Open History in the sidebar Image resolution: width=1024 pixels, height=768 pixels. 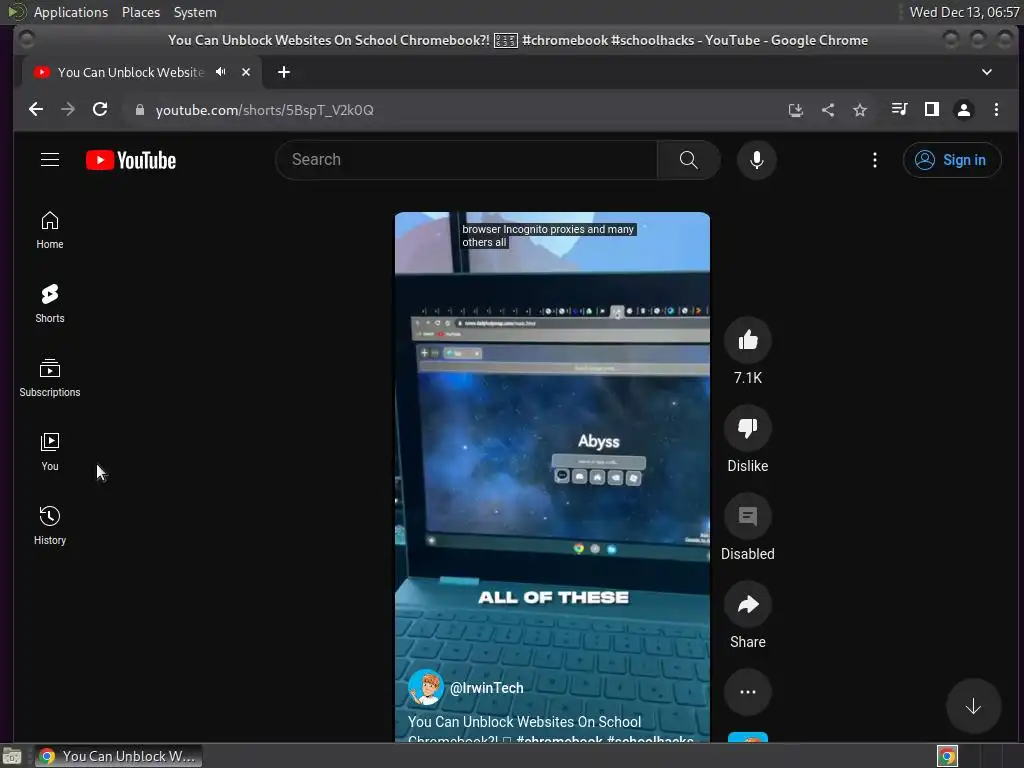(x=50, y=526)
